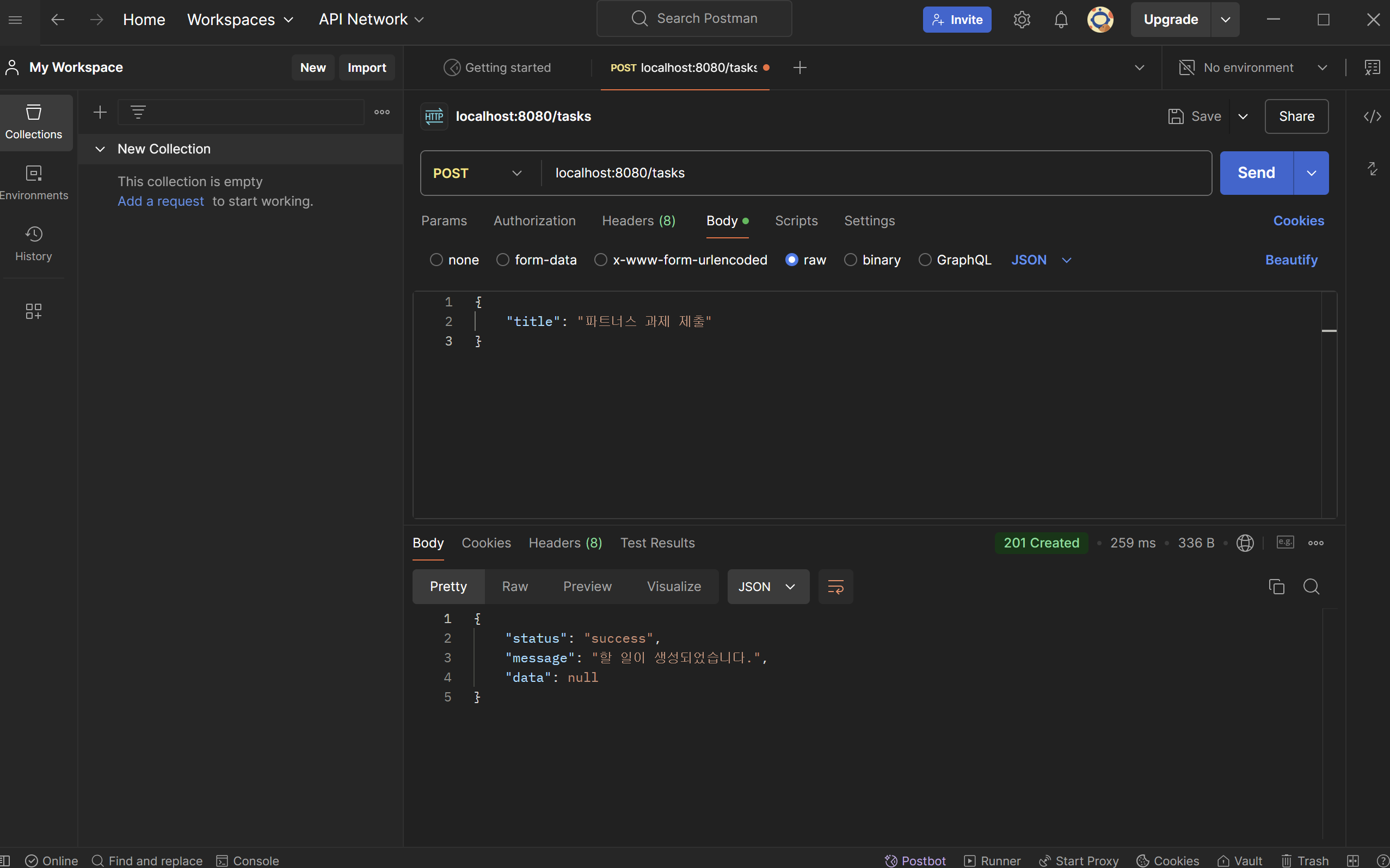Select the binary body option

(x=850, y=260)
